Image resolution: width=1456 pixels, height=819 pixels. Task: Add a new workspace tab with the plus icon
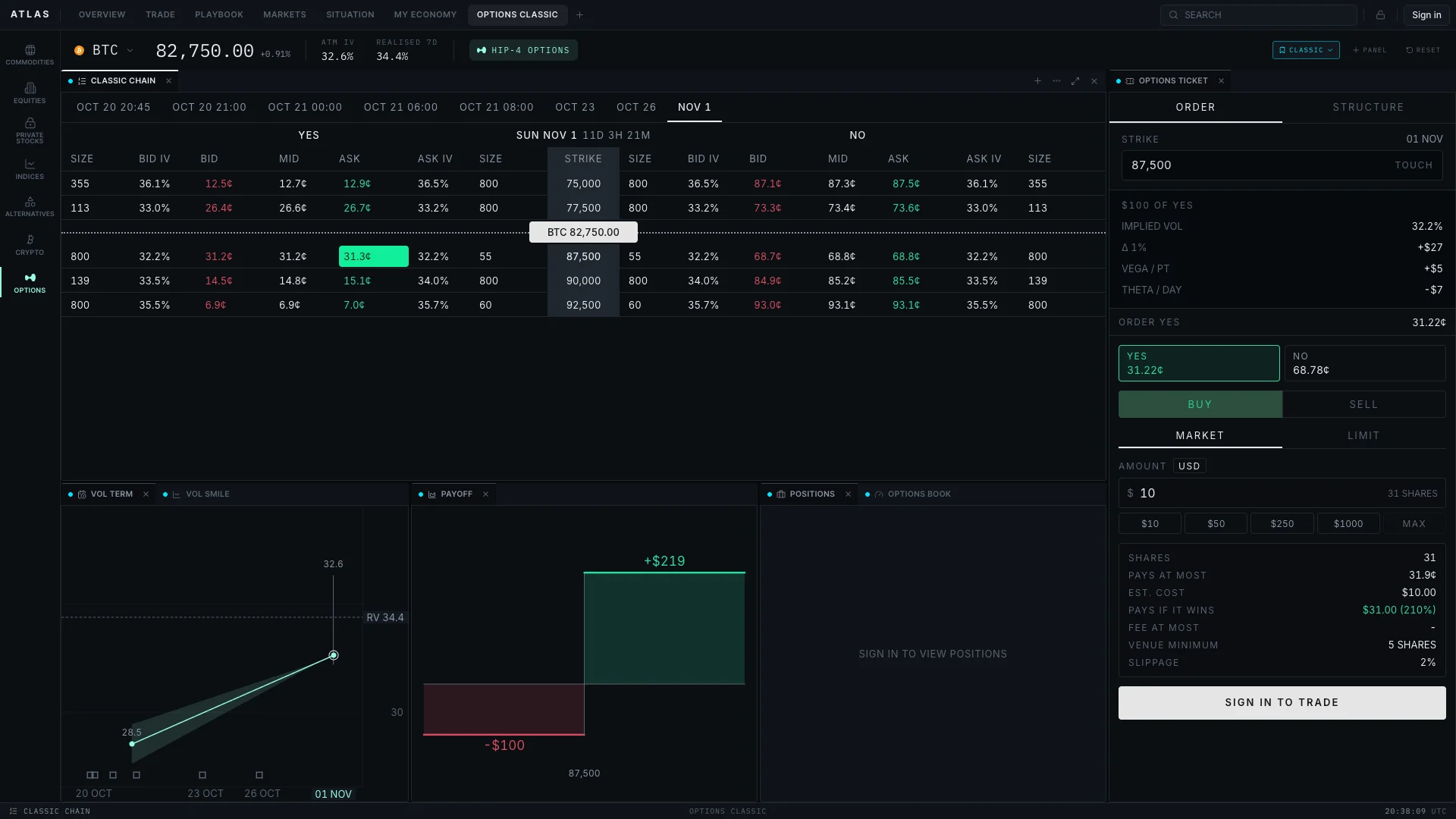pos(579,14)
